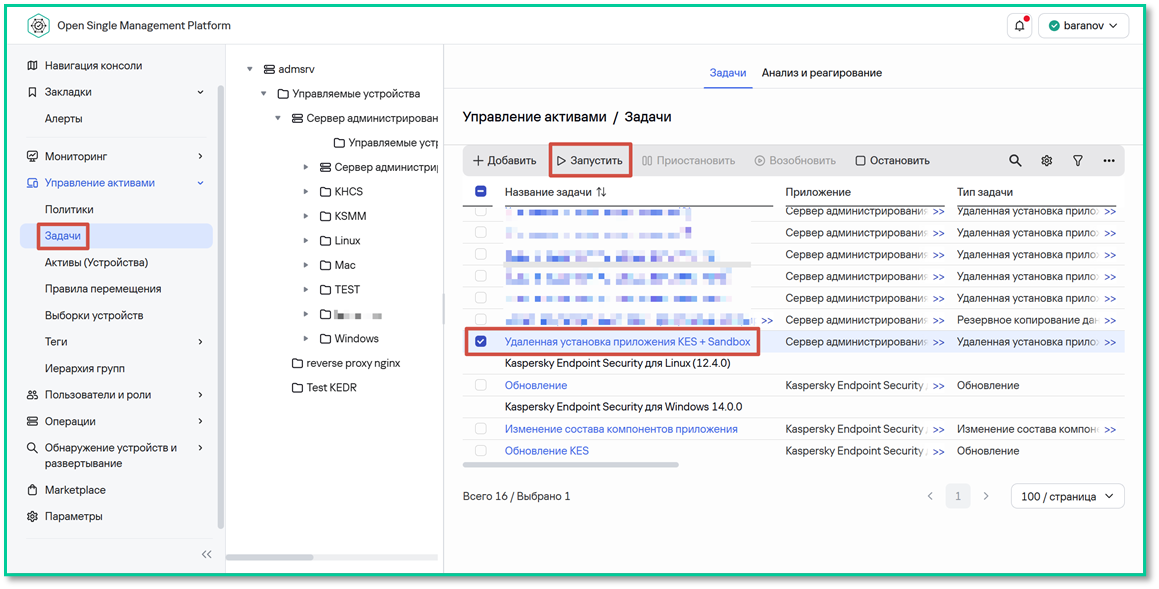Click the Возобновить button

pos(795,160)
